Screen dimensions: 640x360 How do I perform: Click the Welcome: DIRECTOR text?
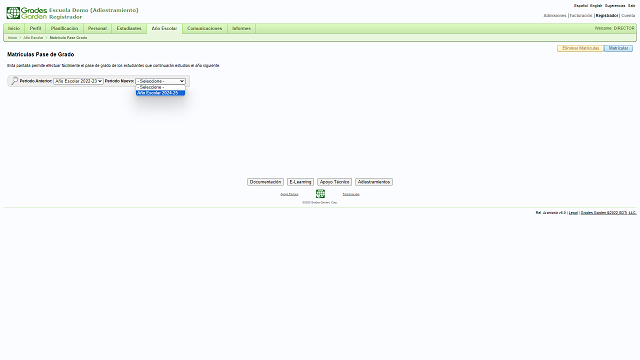[614, 28]
